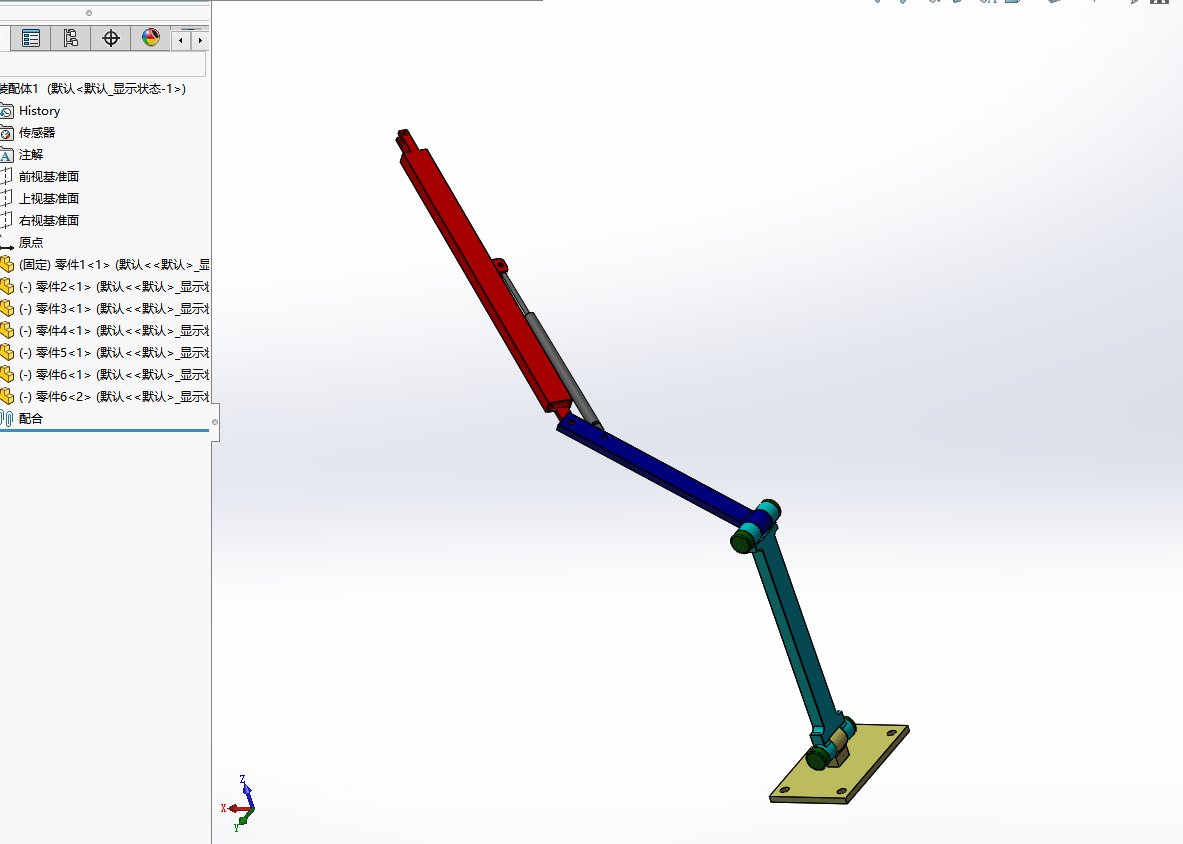Open the DisplayManager color-ball tab
1183x844 pixels.
[x=151, y=38]
